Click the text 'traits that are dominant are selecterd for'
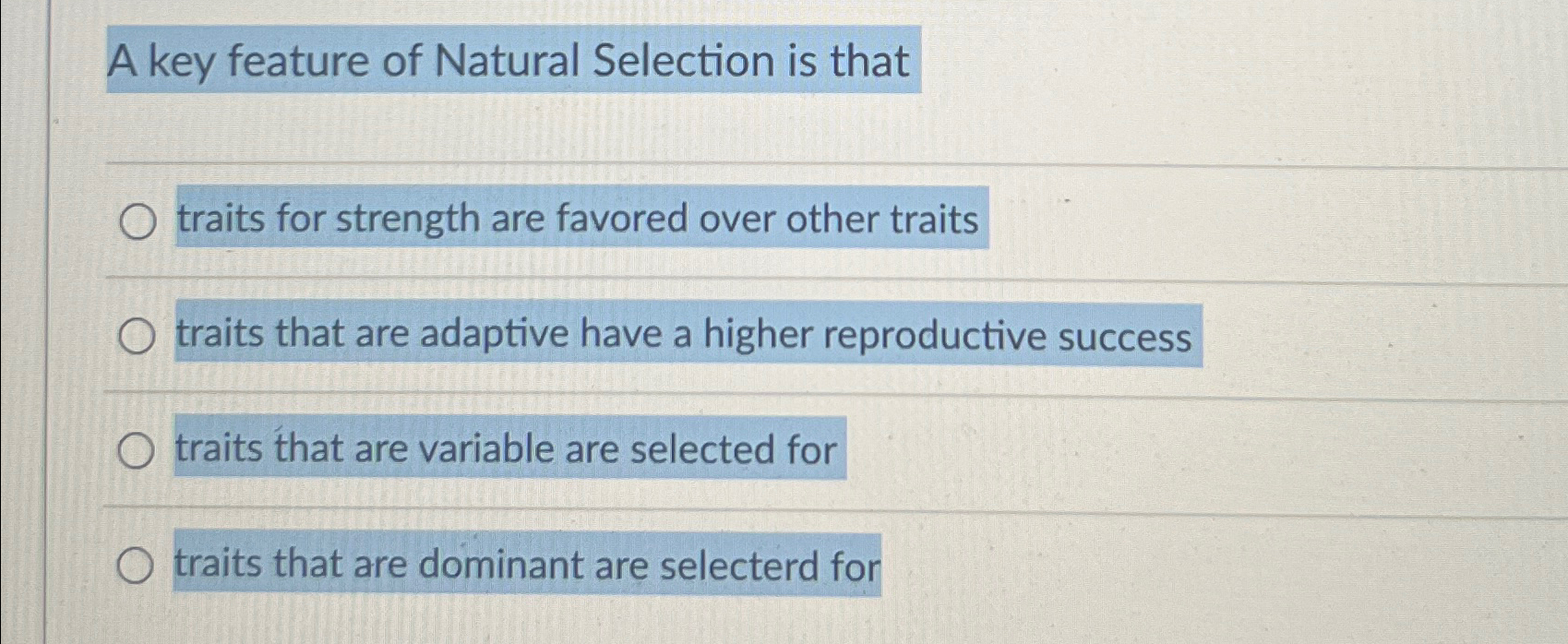This screenshot has height=644, width=1568. (526, 563)
